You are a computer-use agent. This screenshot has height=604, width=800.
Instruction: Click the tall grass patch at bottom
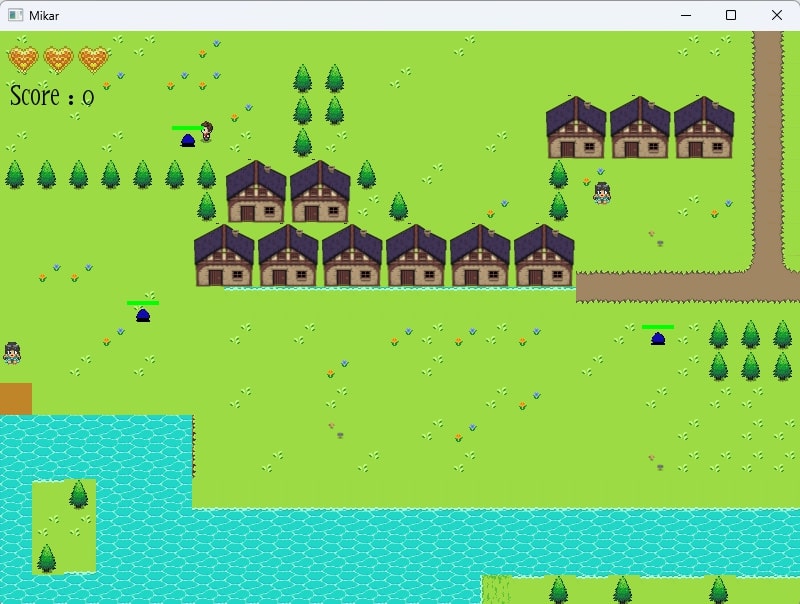[x=496, y=590]
